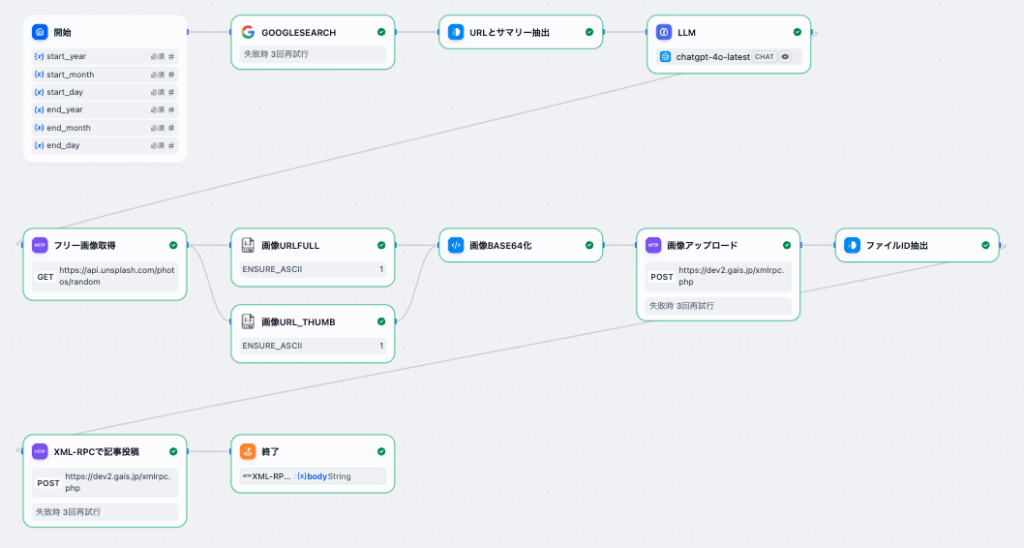Click the code icon on 画像BASE64化 node

(x=455, y=244)
